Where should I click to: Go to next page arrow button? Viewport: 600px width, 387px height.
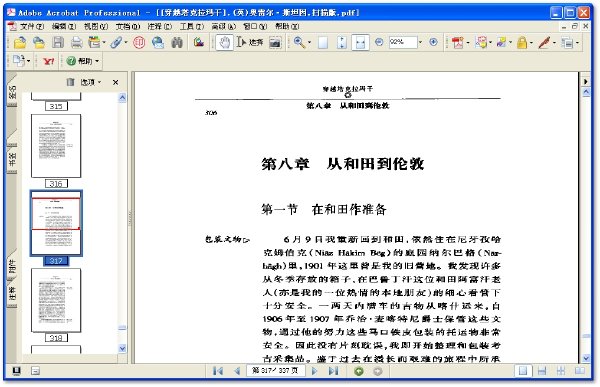[x=315, y=371]
